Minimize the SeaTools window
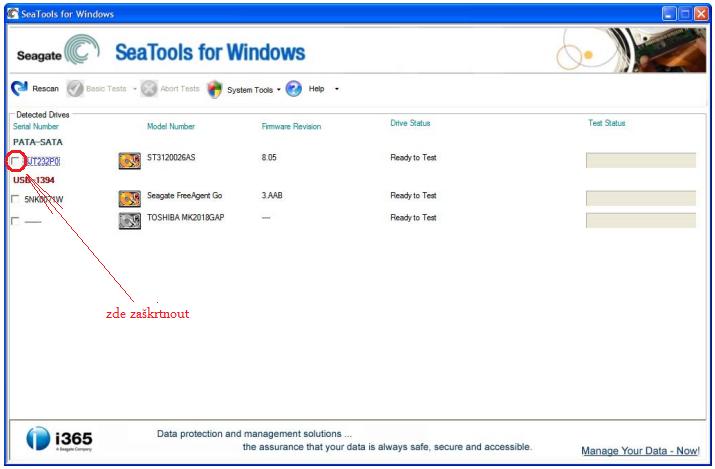Screen dimensions: 715x469 click(x=669, y=14)
